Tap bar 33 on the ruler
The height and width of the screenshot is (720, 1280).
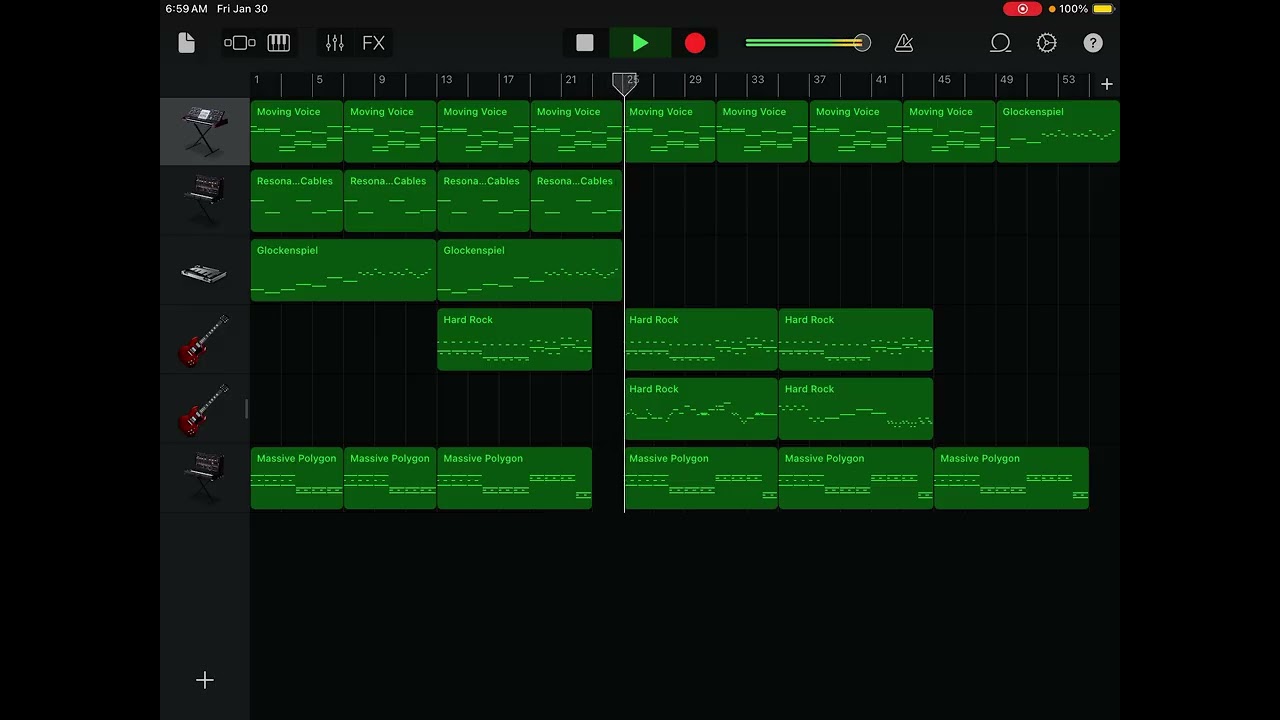758,79
